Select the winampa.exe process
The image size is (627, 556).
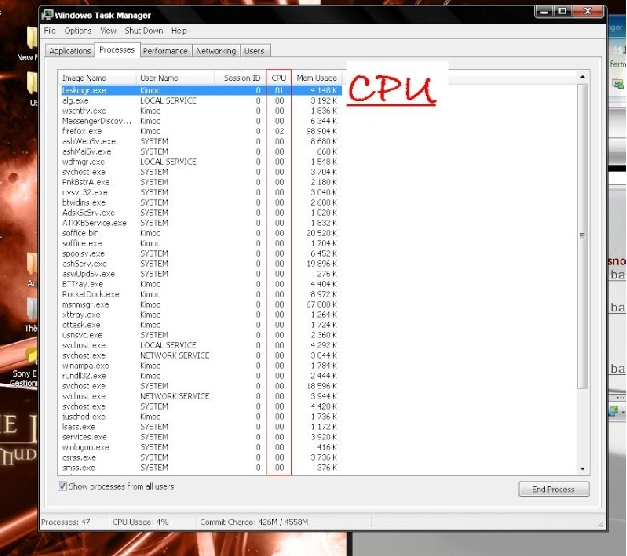click(x=200, y=366)
